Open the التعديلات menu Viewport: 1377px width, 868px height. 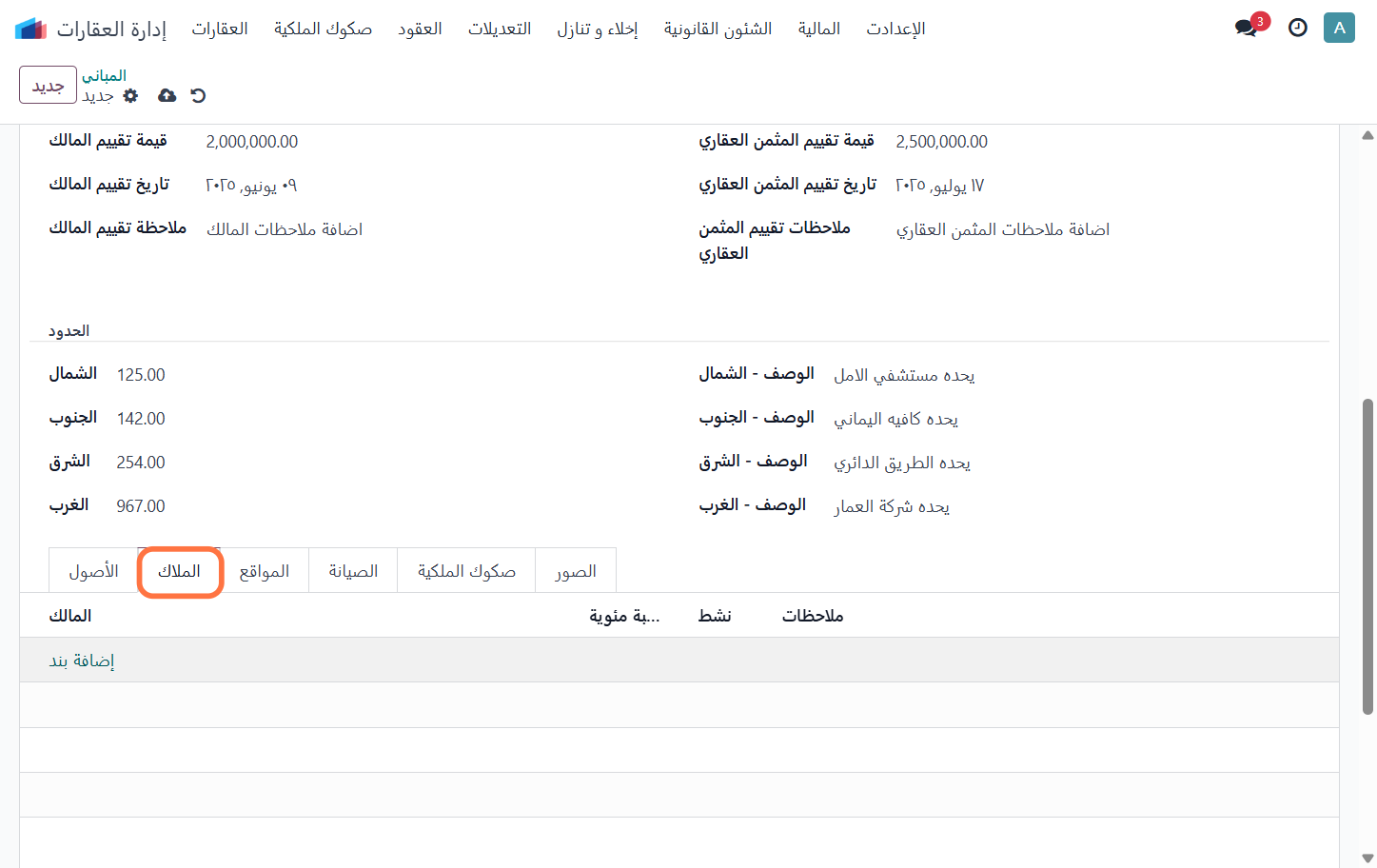500,29
